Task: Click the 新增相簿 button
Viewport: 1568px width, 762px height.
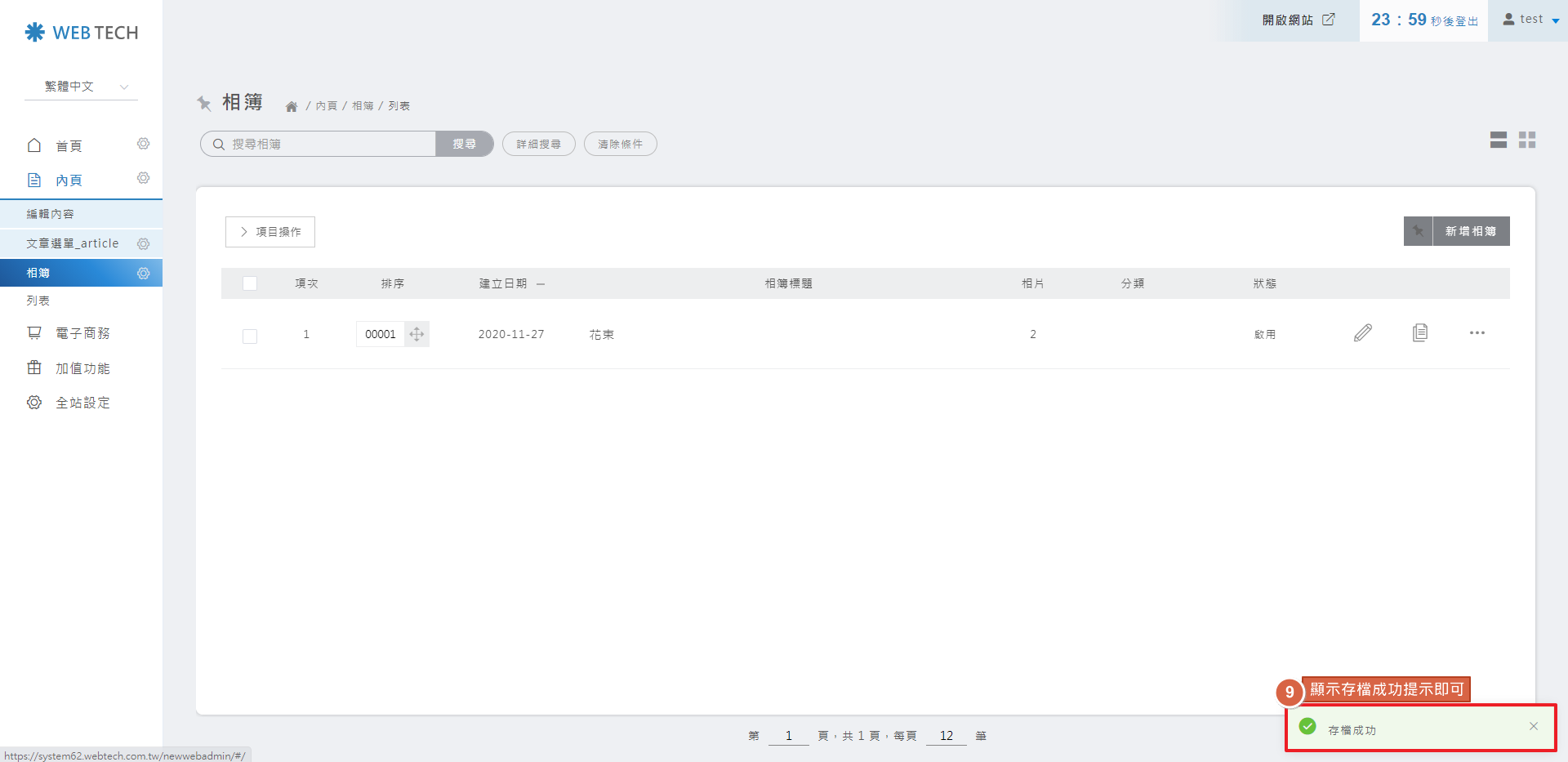Action: click(1469, 231)
